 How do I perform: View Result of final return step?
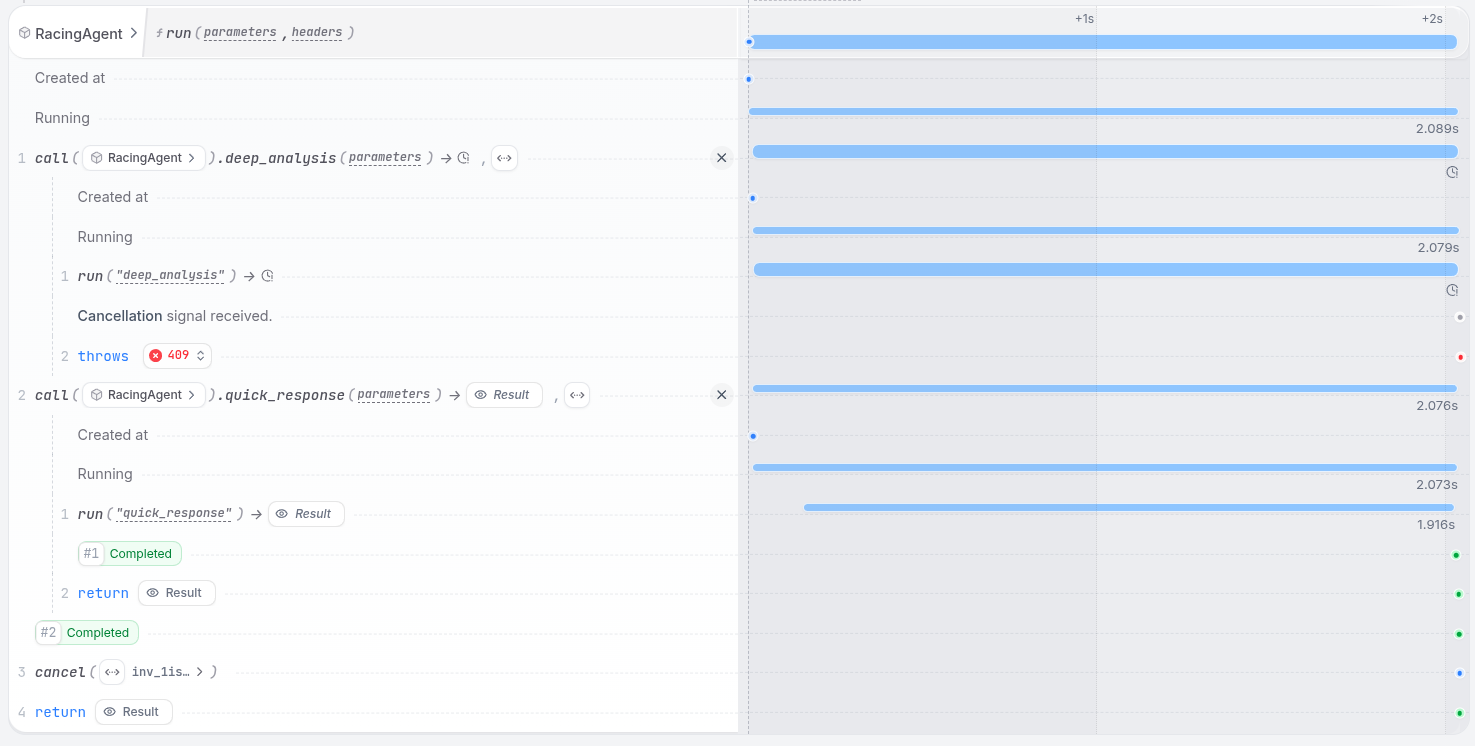pos(133,712)
